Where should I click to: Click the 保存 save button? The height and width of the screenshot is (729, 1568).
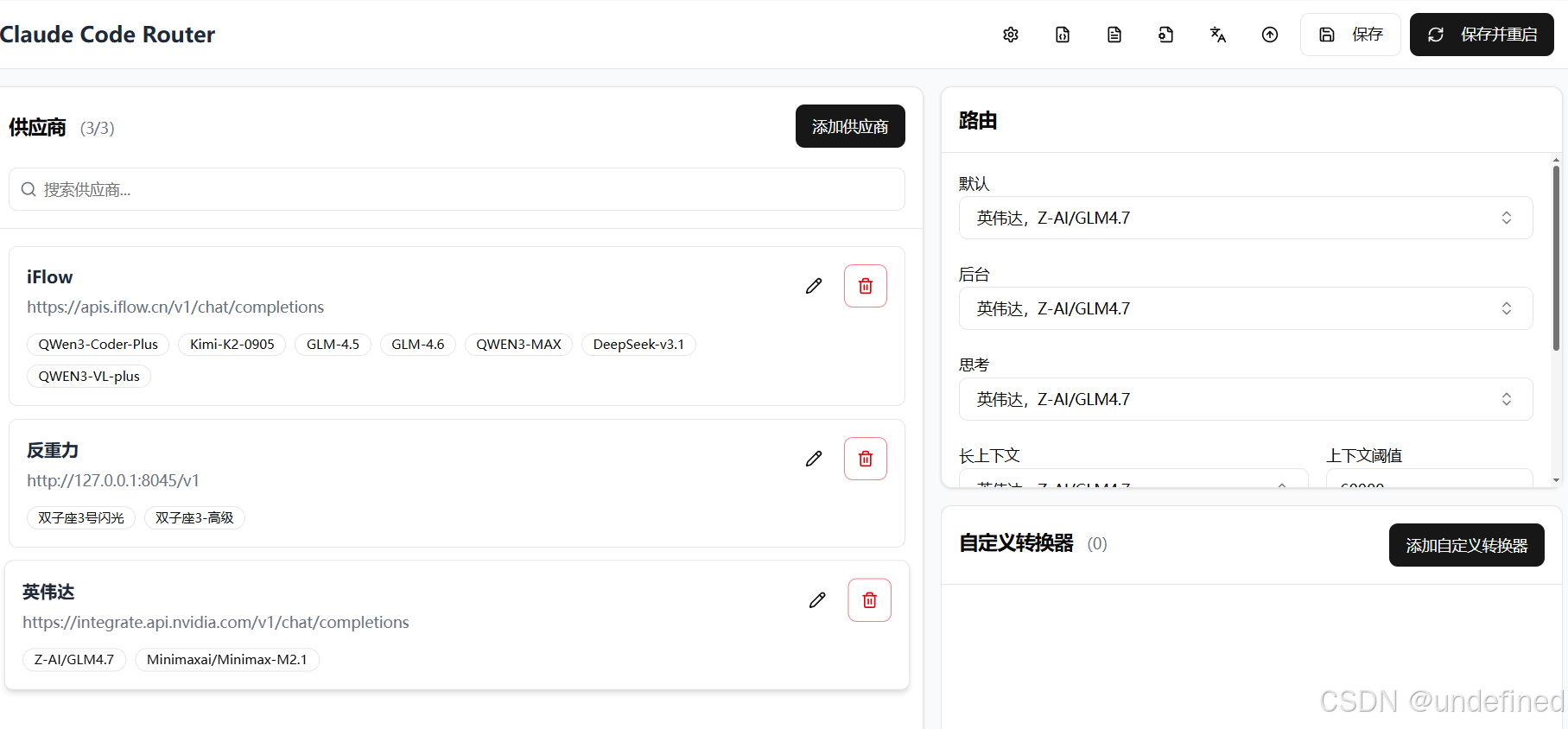[1350, 35]
